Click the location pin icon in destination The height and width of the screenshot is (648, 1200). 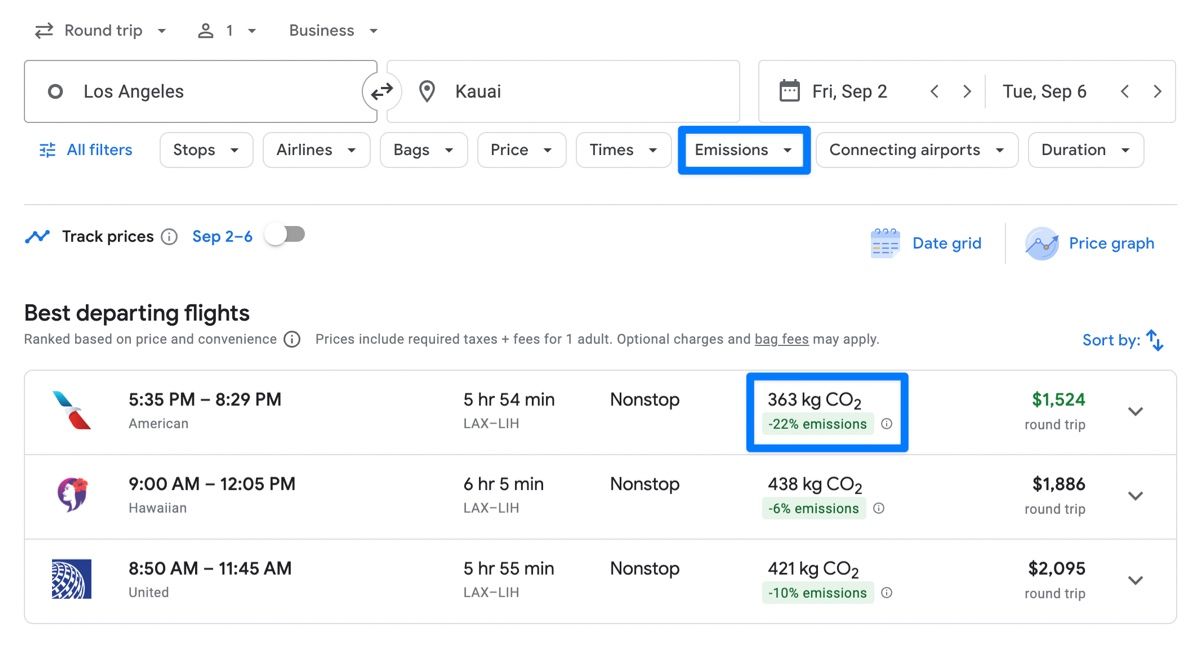(427, 92)
